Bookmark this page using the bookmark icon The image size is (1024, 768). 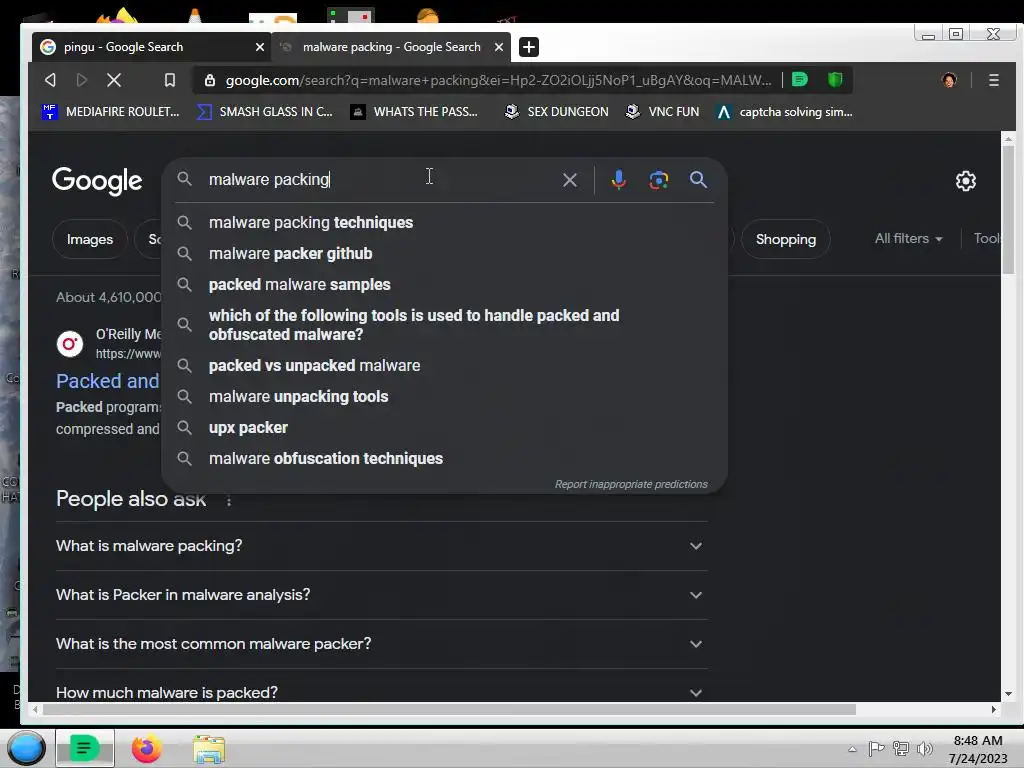pyautogui.click(x=170, y=80)
